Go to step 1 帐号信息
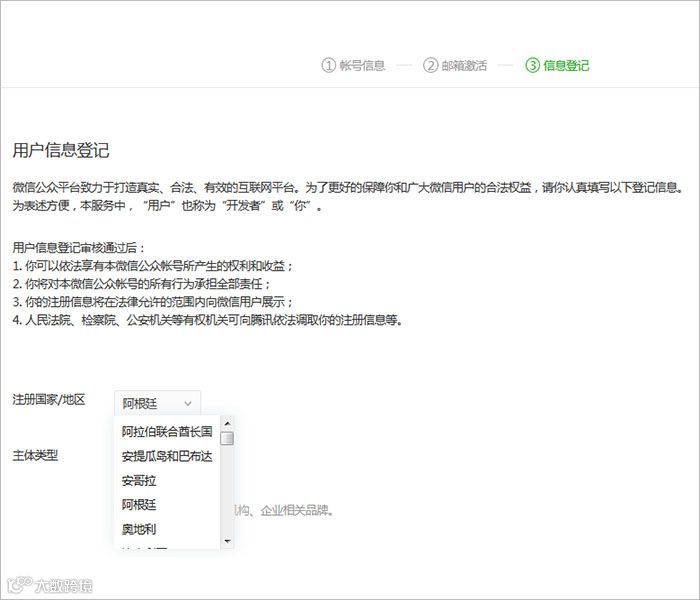The width and height of the screenshot is (700, 600). (353, 66)
